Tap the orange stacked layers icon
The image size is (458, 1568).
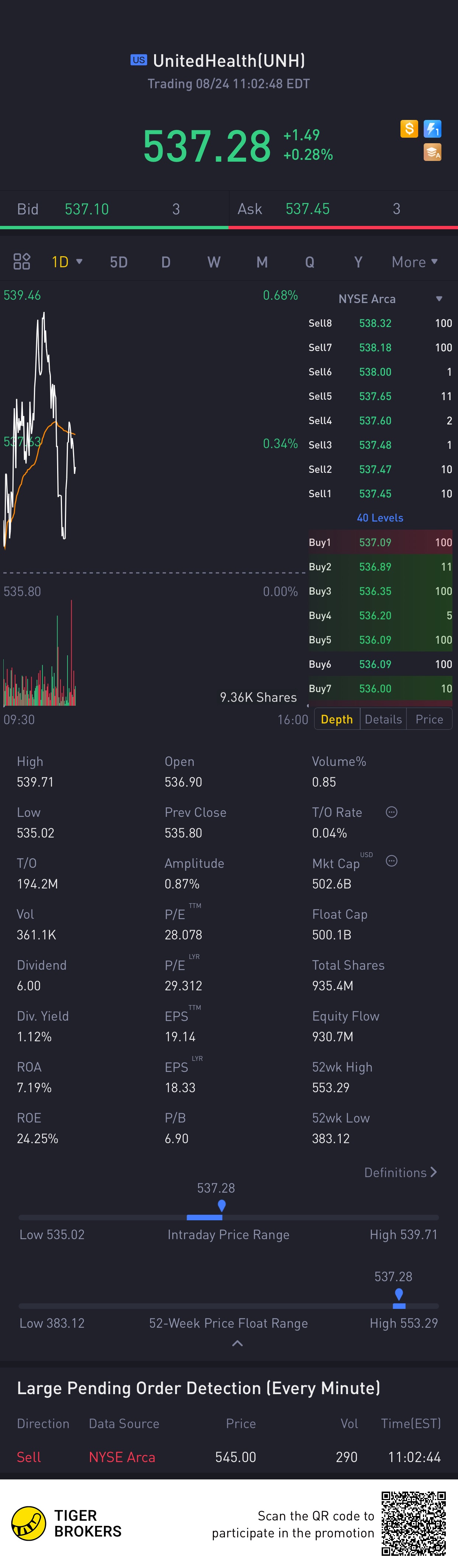[433, 152]
